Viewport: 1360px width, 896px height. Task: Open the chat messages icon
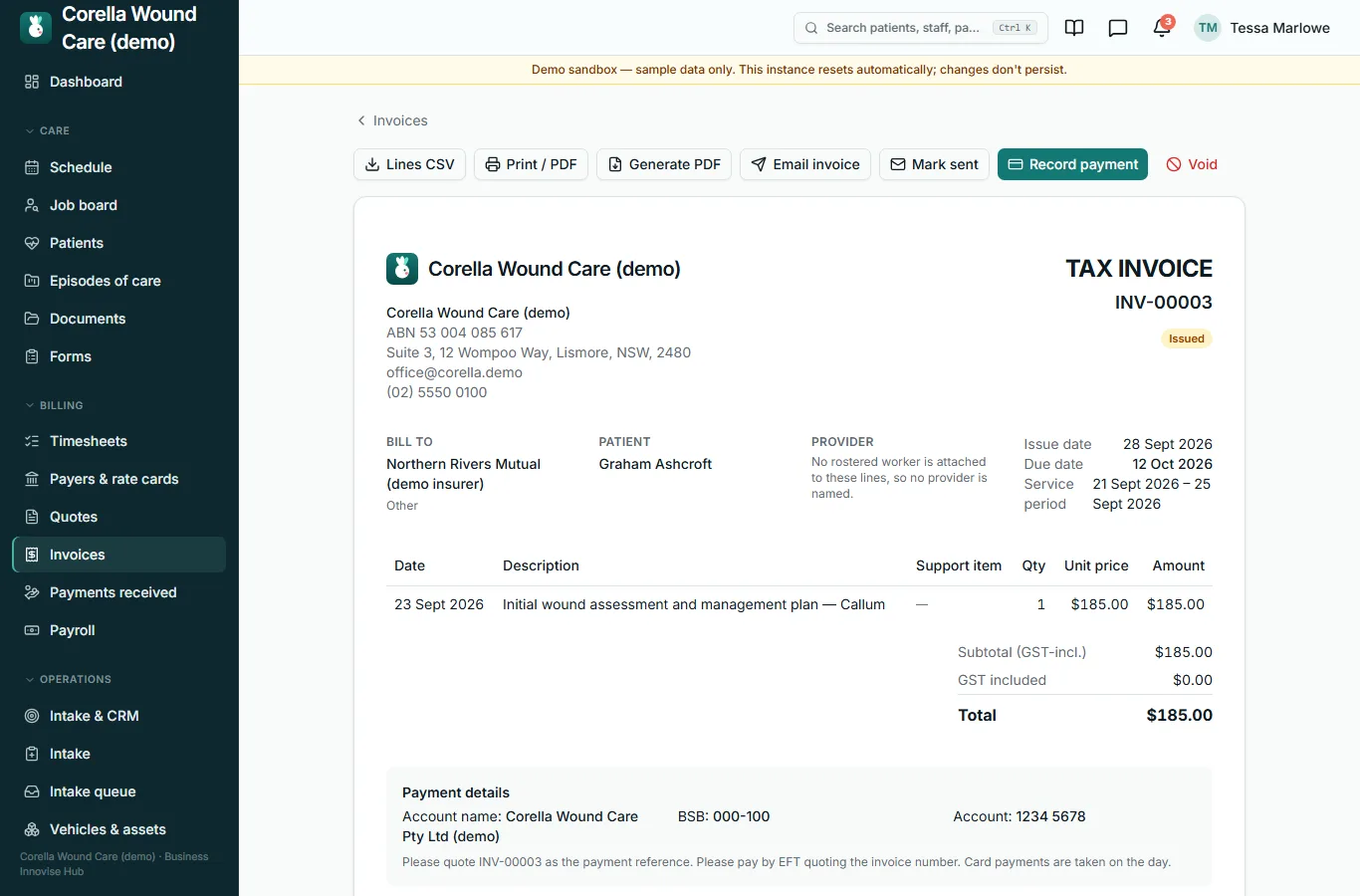(x=1118, y=28)
